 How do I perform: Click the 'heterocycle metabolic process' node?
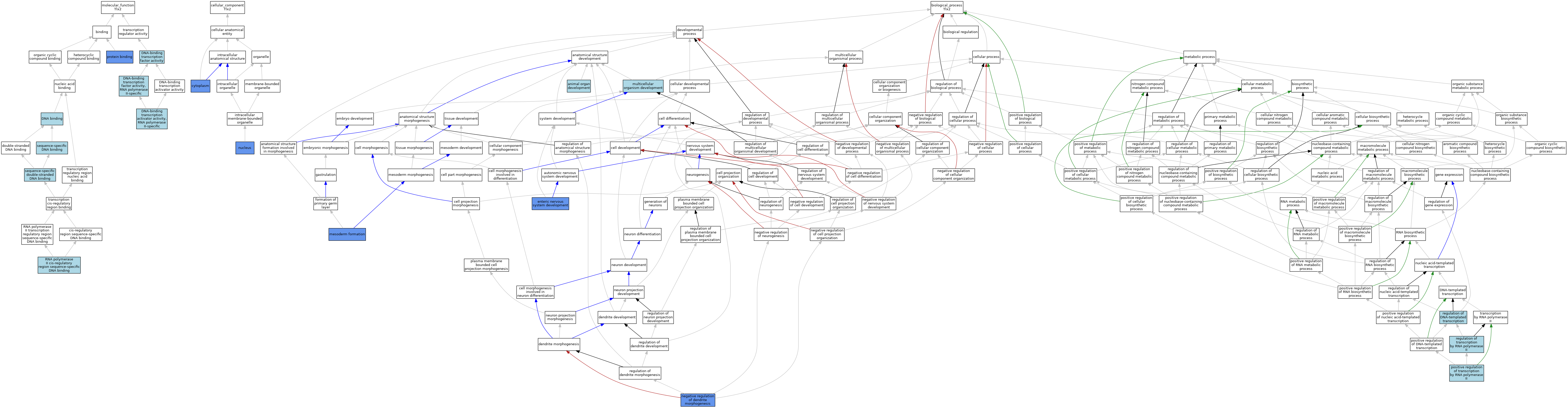tap(1413, 119)
